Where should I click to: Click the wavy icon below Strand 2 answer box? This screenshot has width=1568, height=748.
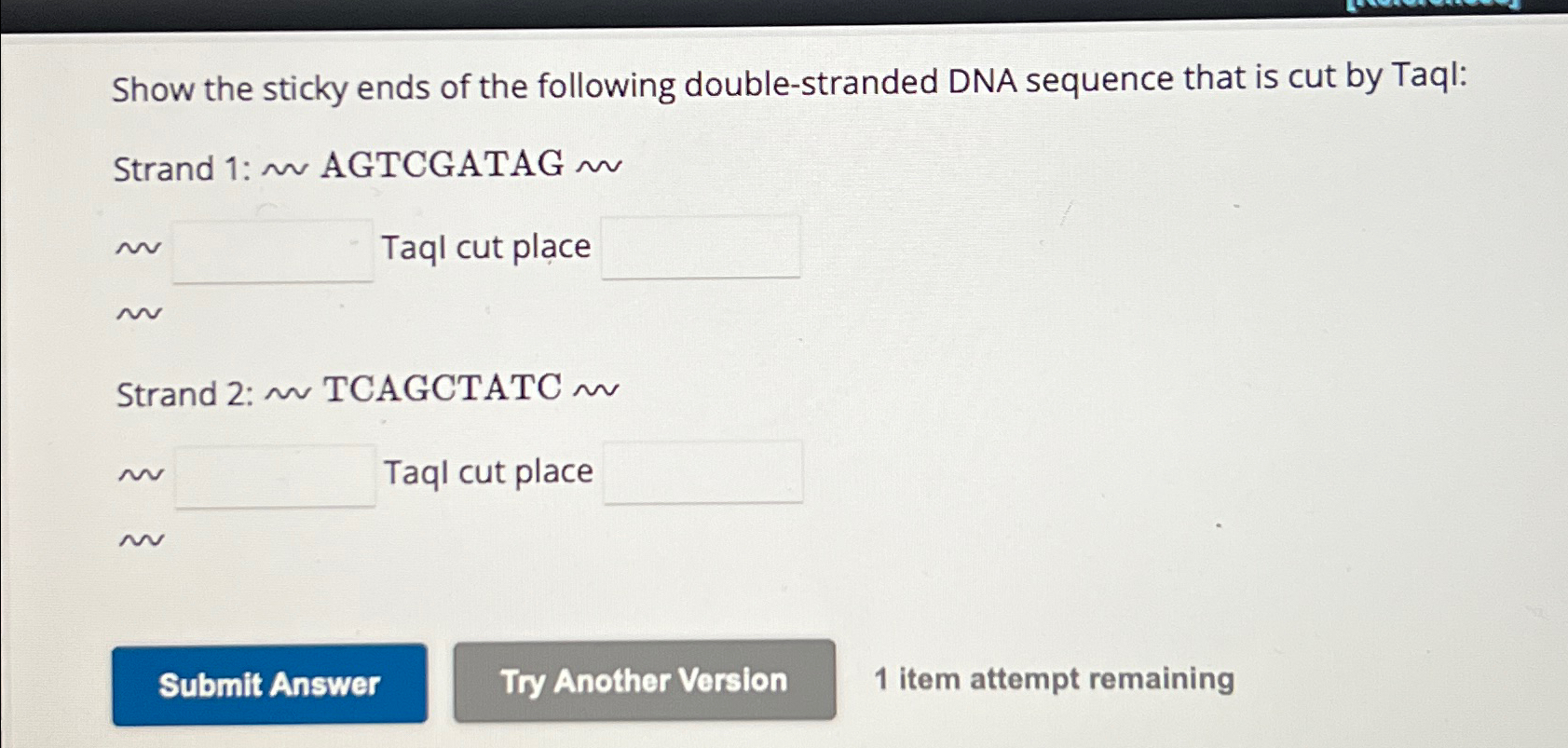tap(142, 537)
